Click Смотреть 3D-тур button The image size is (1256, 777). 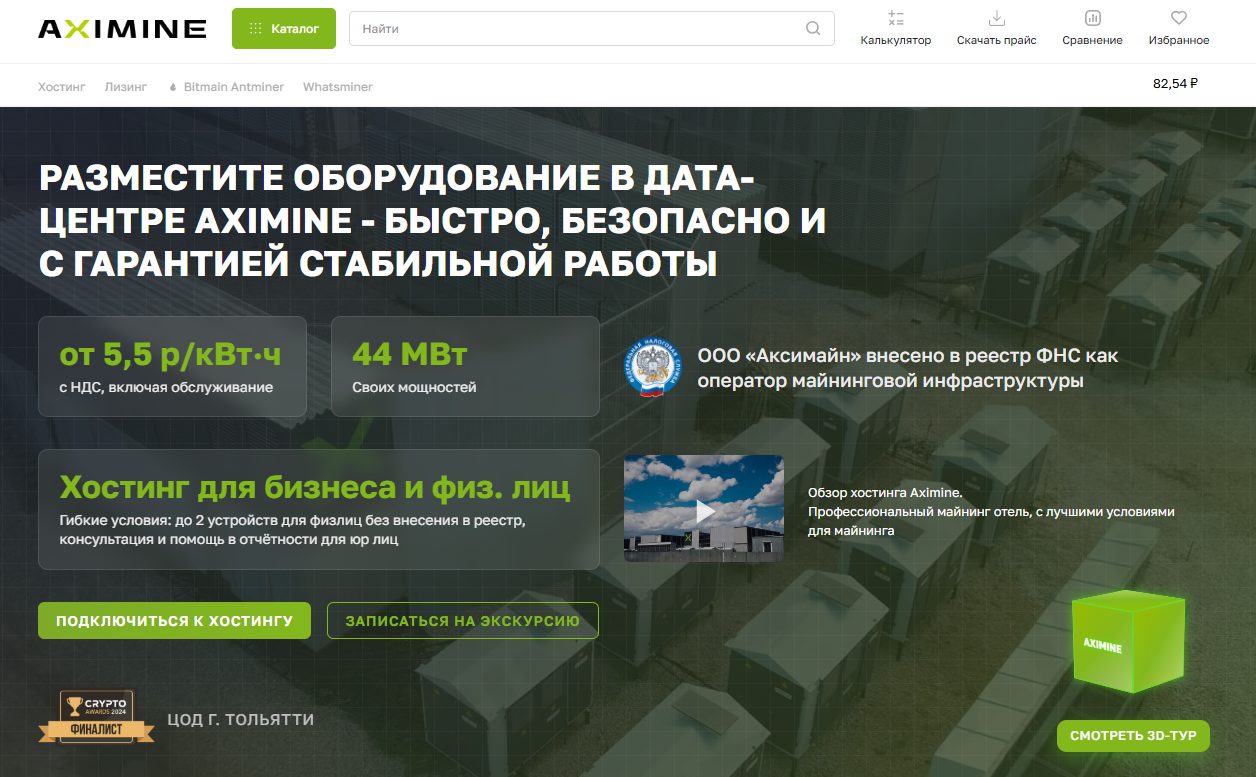1133,735
